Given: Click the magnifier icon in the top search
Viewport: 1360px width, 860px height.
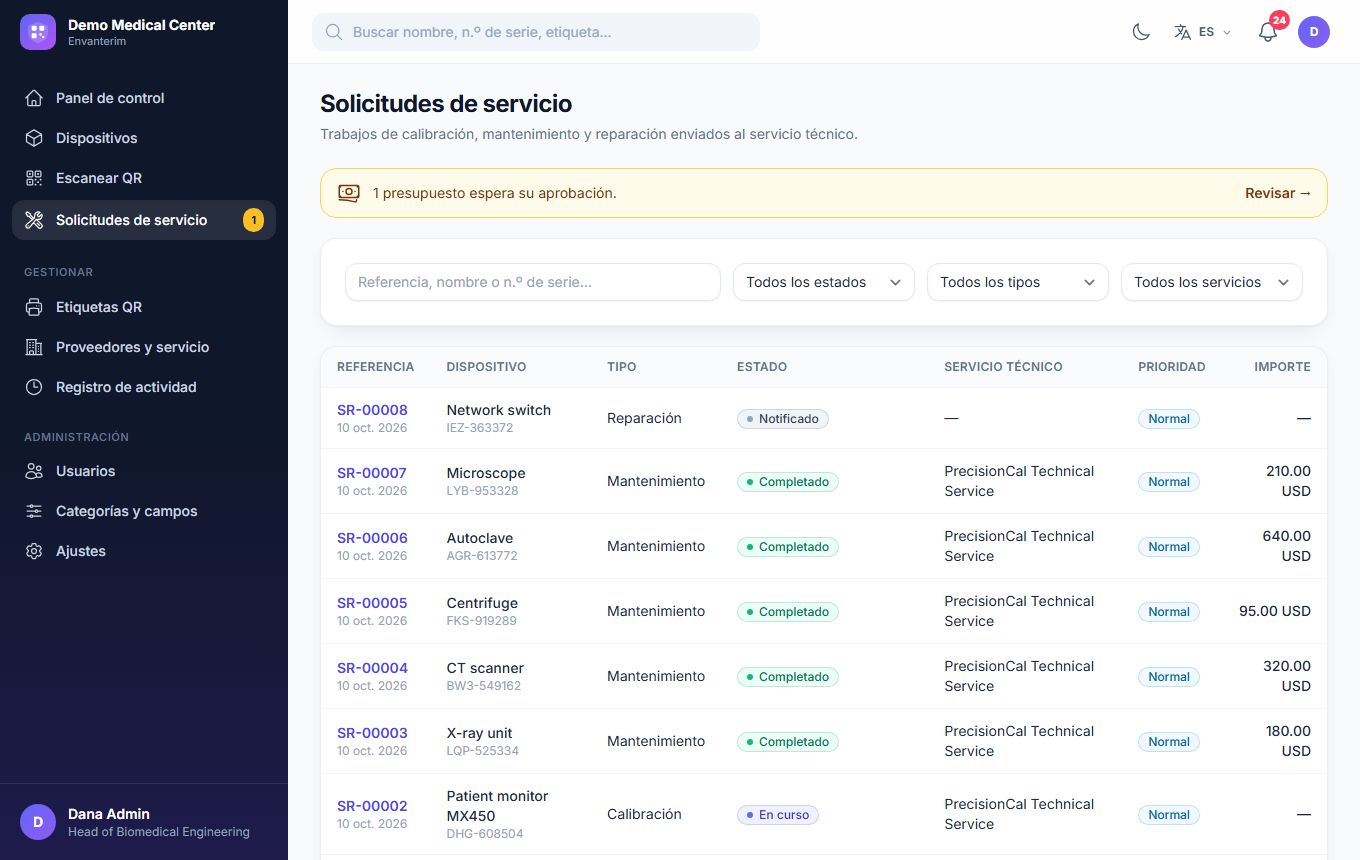Looking at the screenshot, I should coord(334,32).
